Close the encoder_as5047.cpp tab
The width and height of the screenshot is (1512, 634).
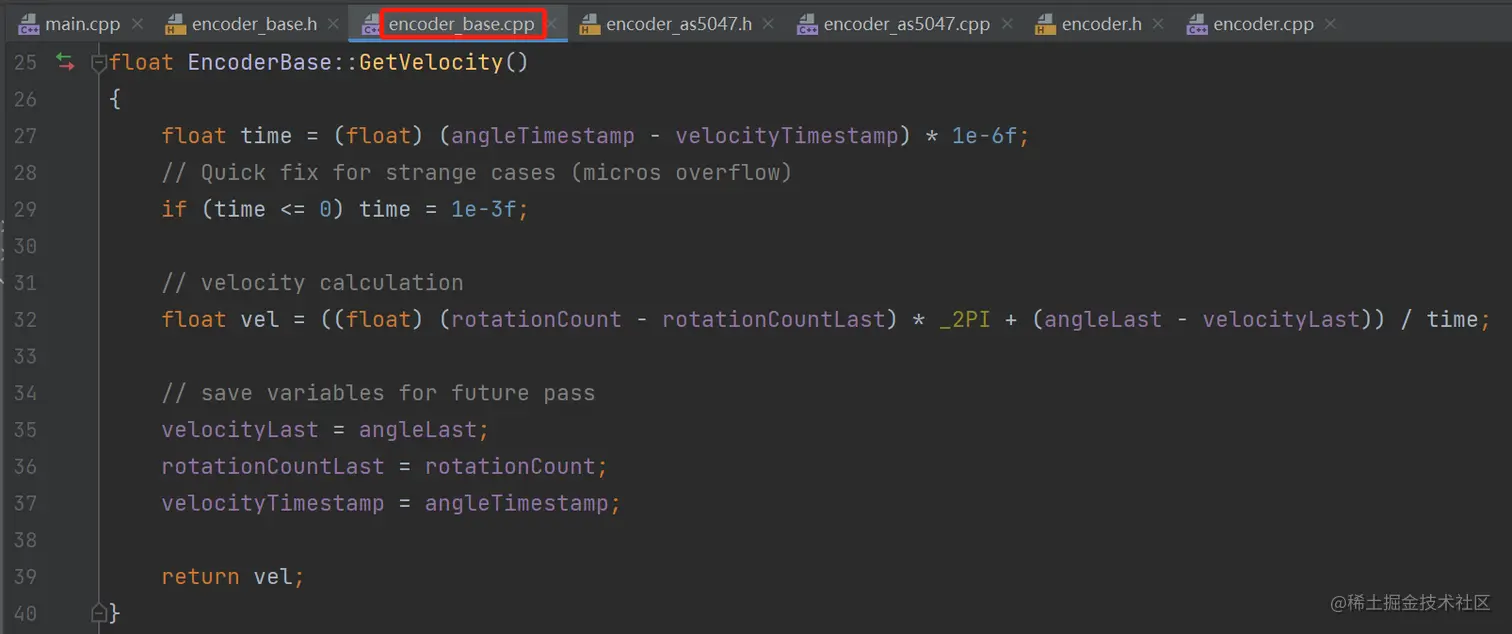[1007, 23]
